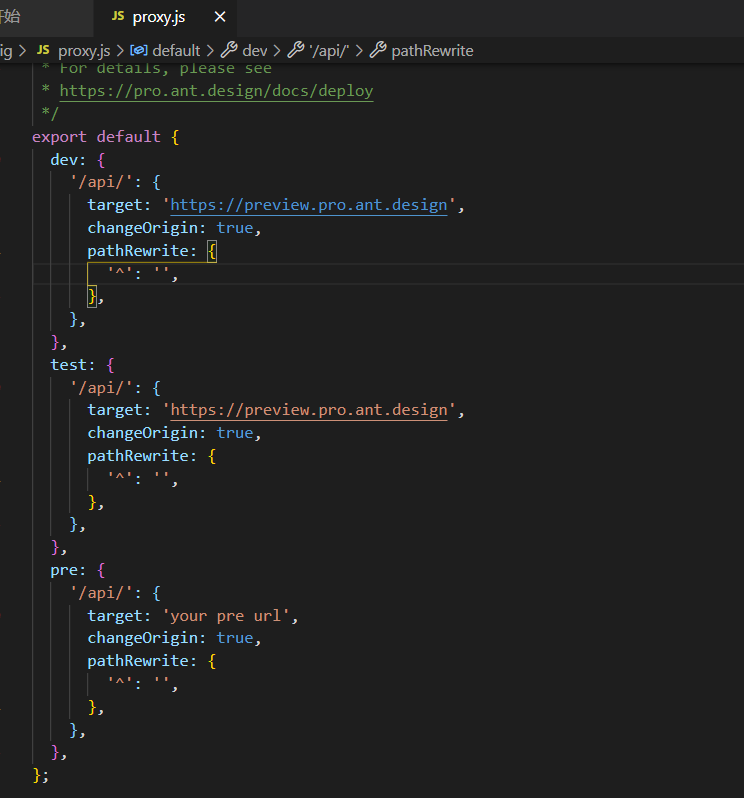This screenshot has width=744, height=798.
Task: Expand breadcrumb chevron after default
Action: click(210, 51)
